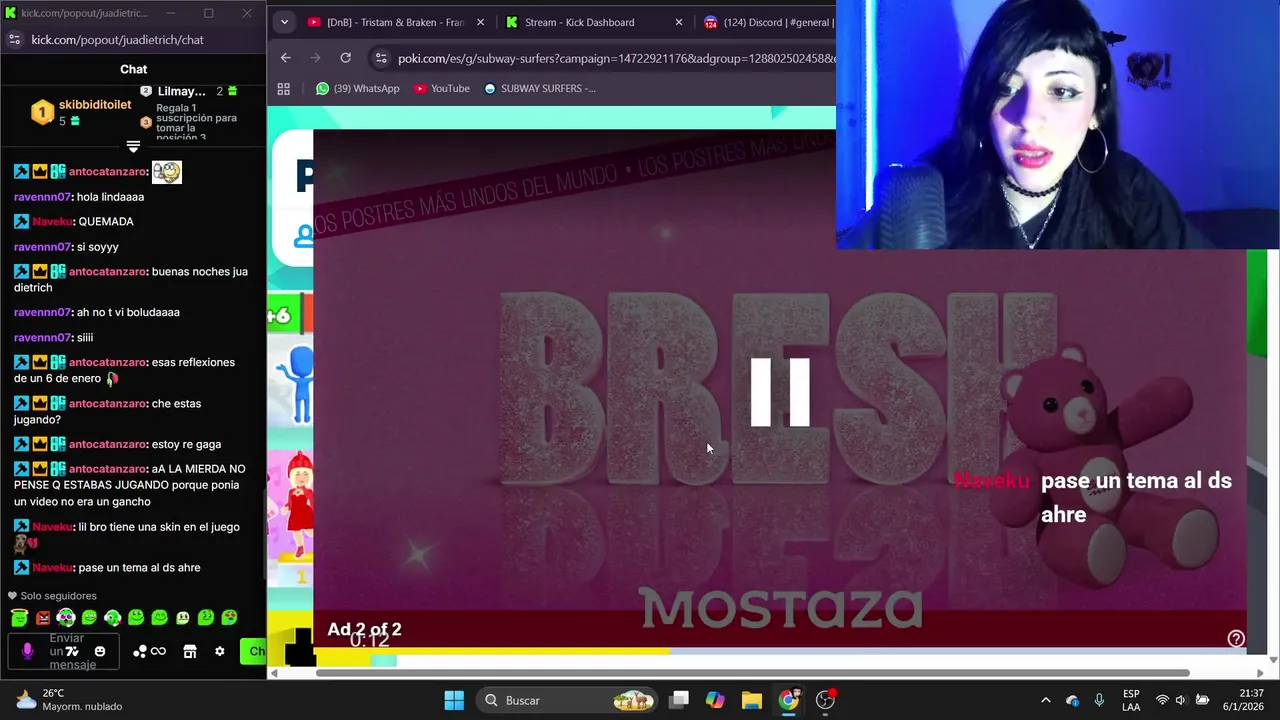
Task: Reload the poki.com page
Action: (x=346, y=58)
